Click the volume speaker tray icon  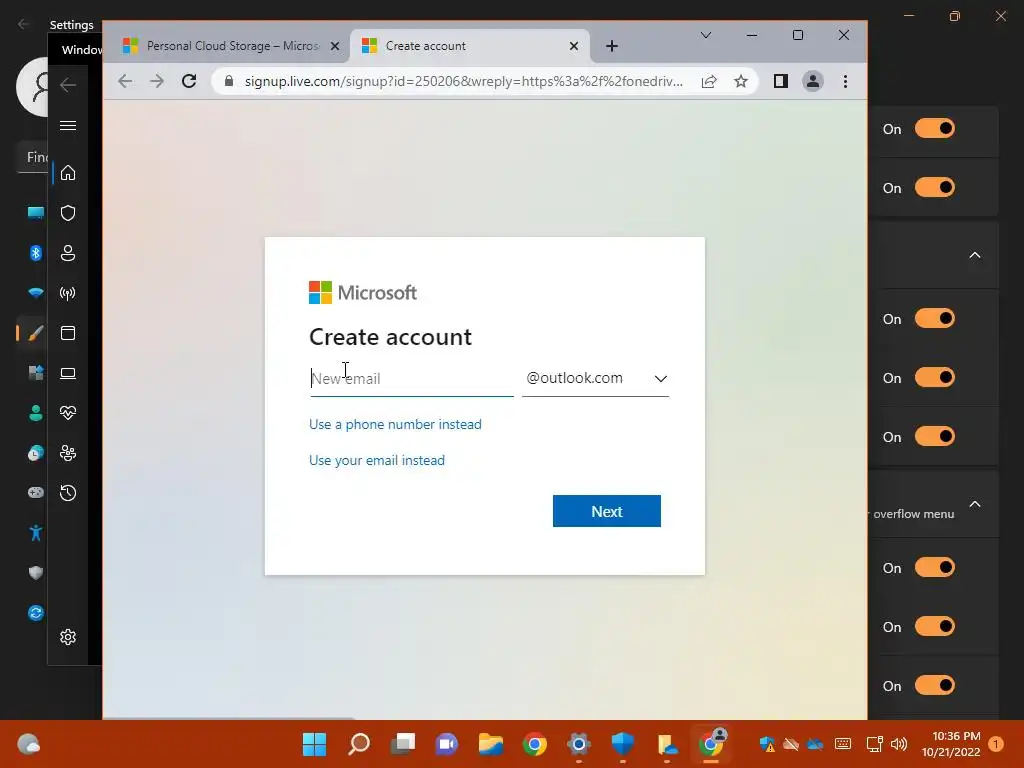pyautogui.click(x=899, y=744)
